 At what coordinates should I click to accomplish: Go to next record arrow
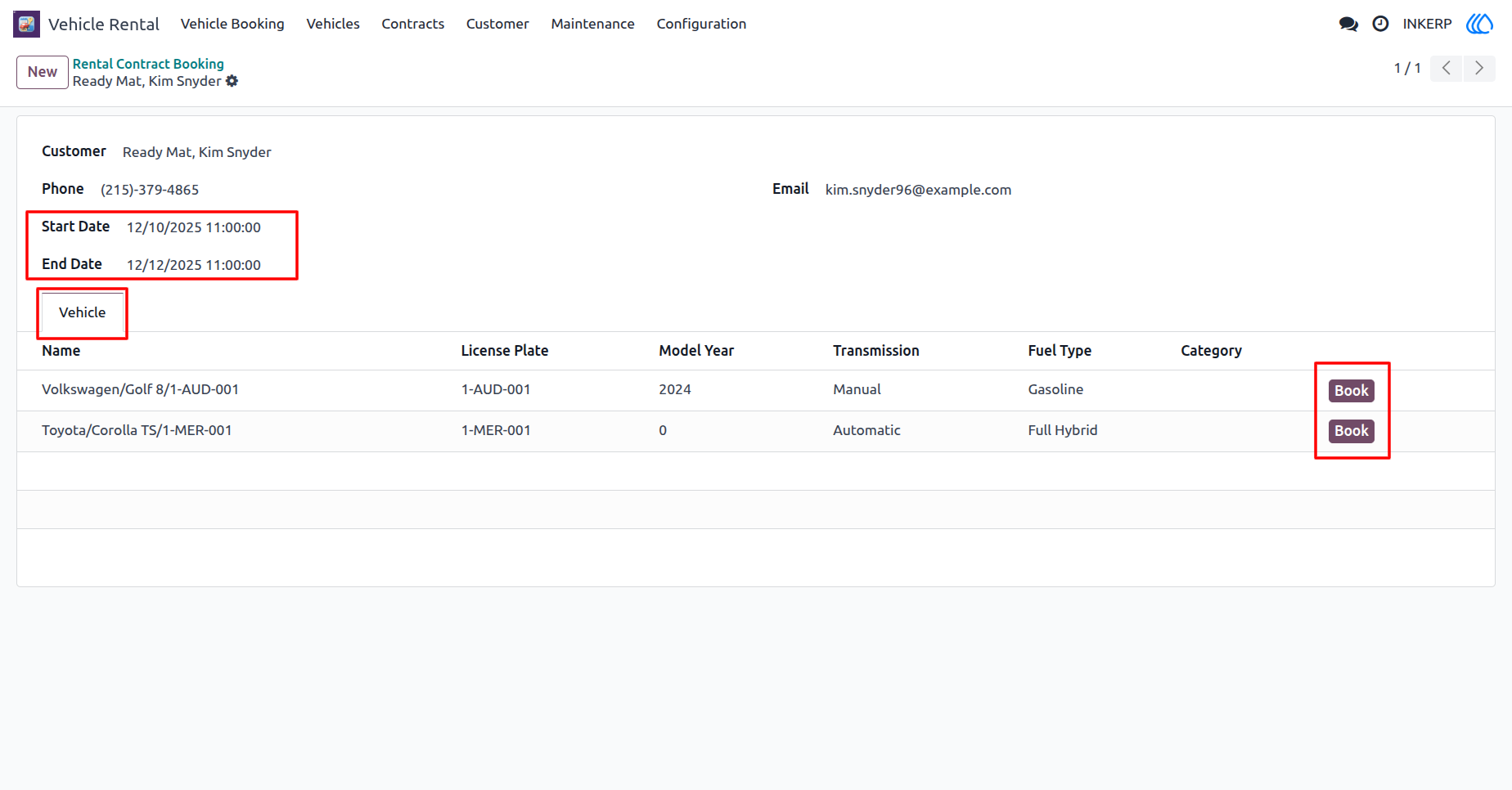click(1479, 68)
